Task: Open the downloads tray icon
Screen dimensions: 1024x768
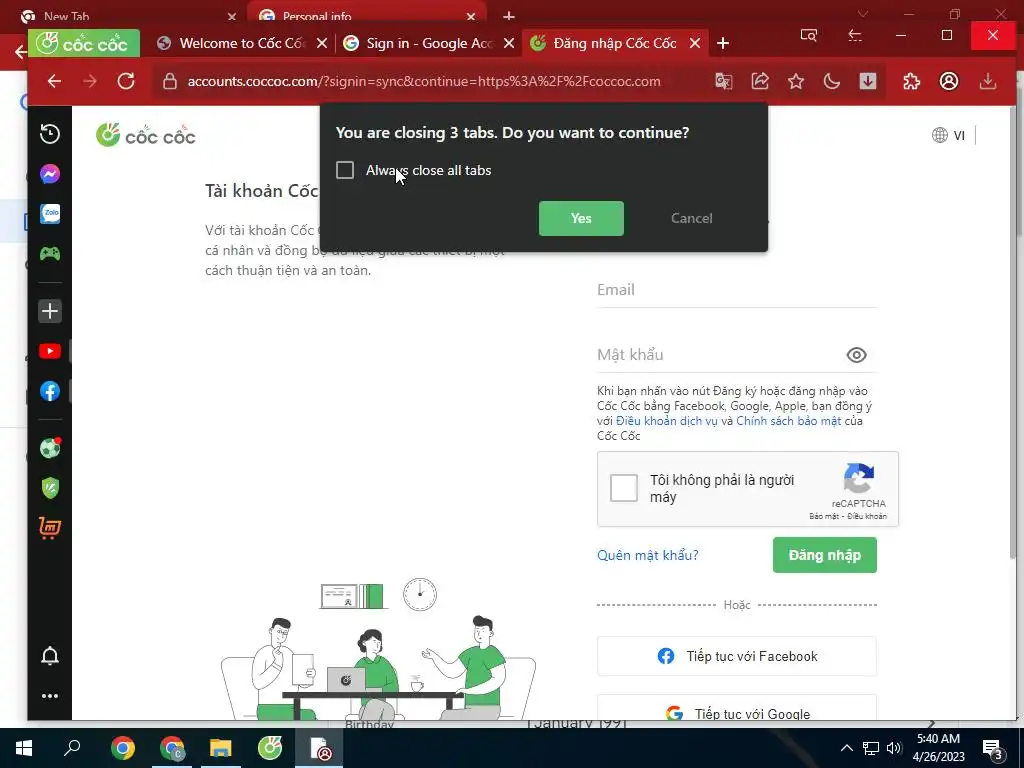Action: [988, 81]
